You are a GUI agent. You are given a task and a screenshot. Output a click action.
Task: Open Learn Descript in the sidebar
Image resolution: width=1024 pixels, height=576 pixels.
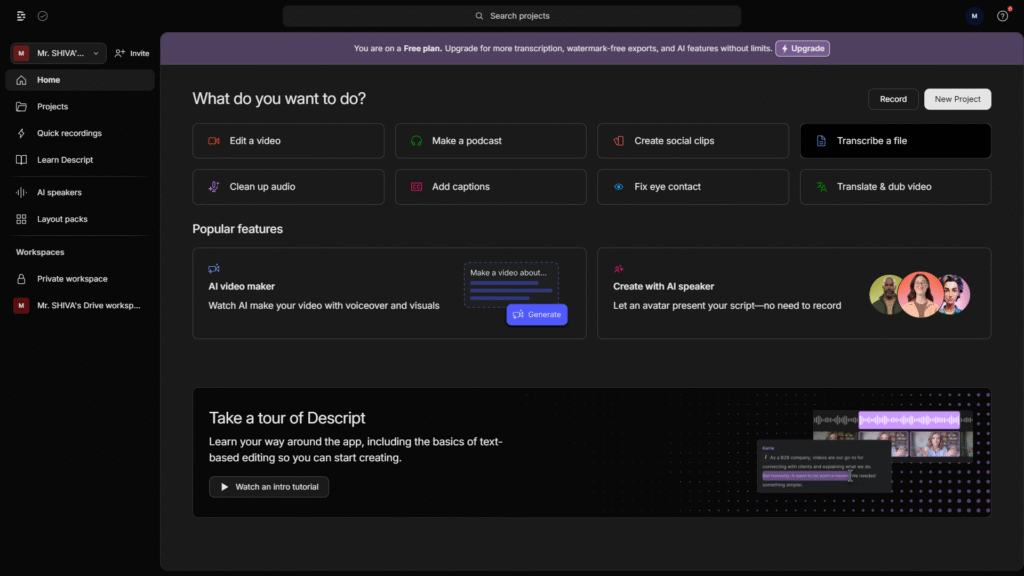80,160
